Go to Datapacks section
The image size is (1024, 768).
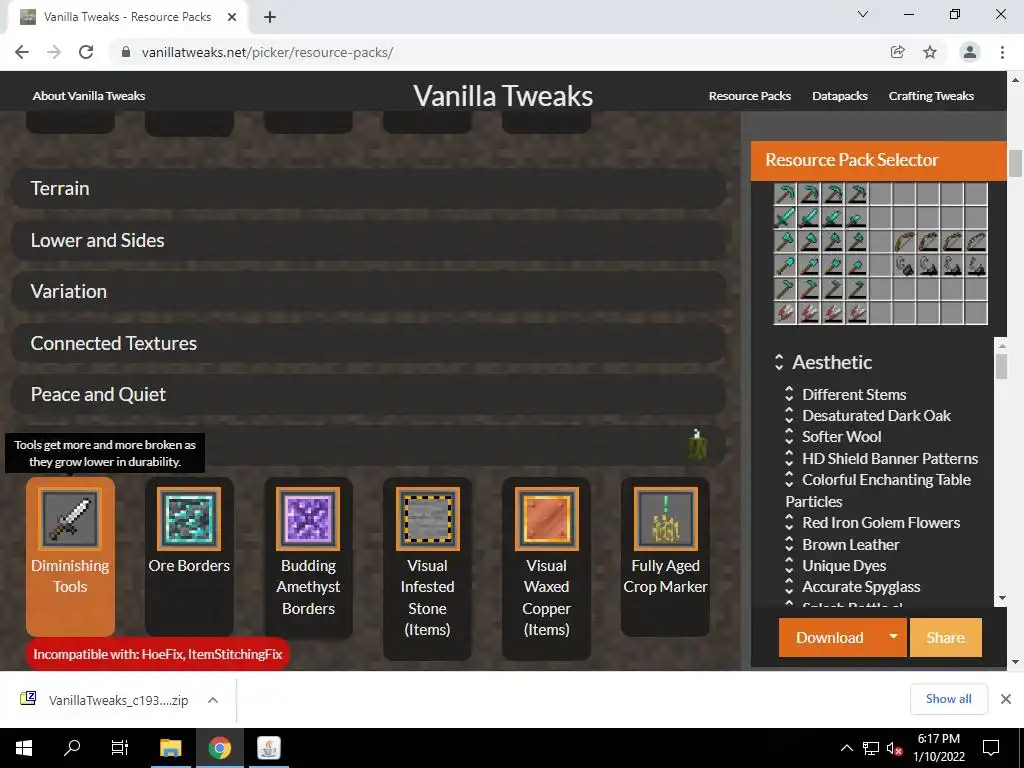point(840,96)
